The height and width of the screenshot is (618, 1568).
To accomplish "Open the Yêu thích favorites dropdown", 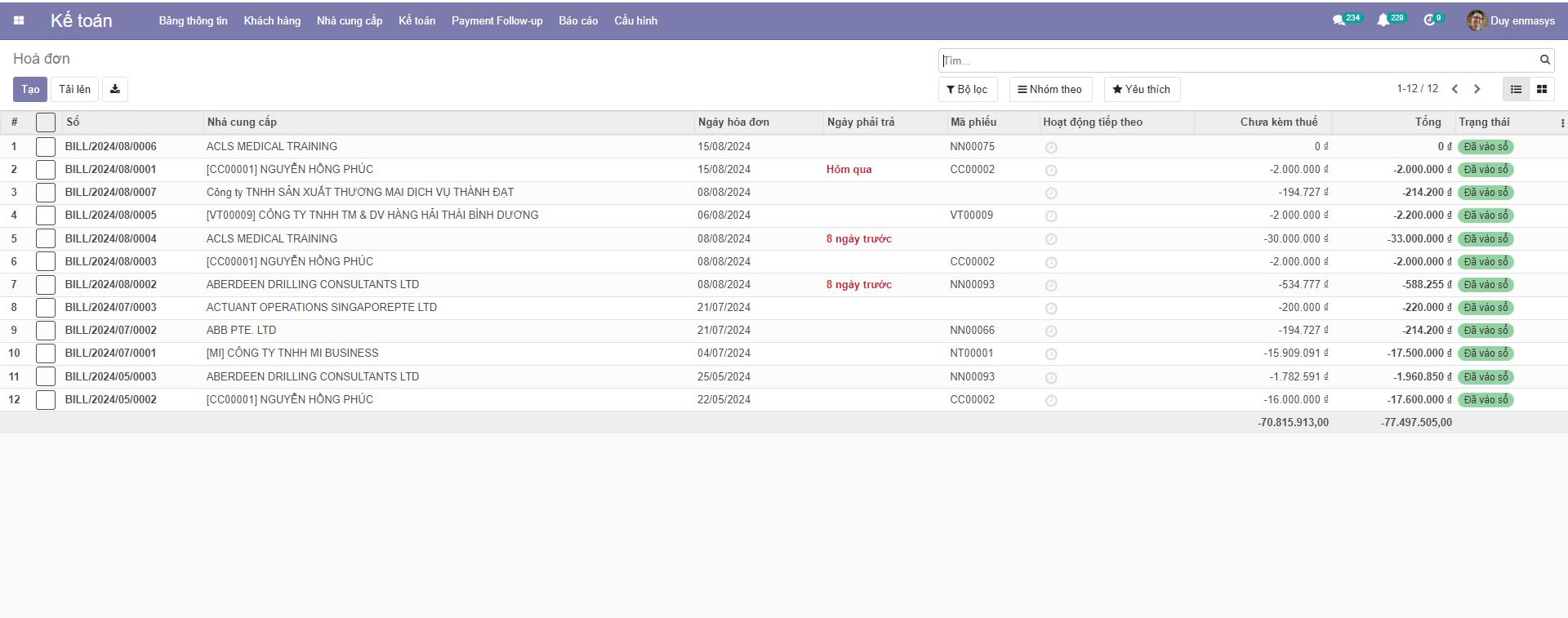I will pyautogui.click(x=1141, y=89).
